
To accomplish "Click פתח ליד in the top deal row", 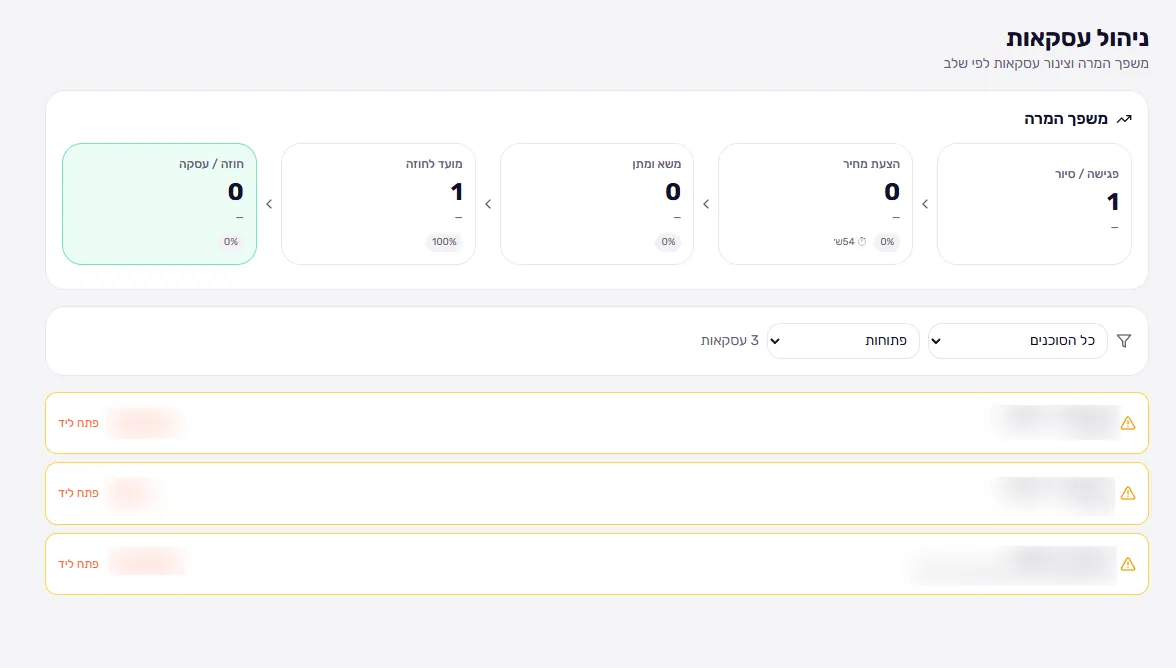I will pyautogui.click(x=79, y=423).
